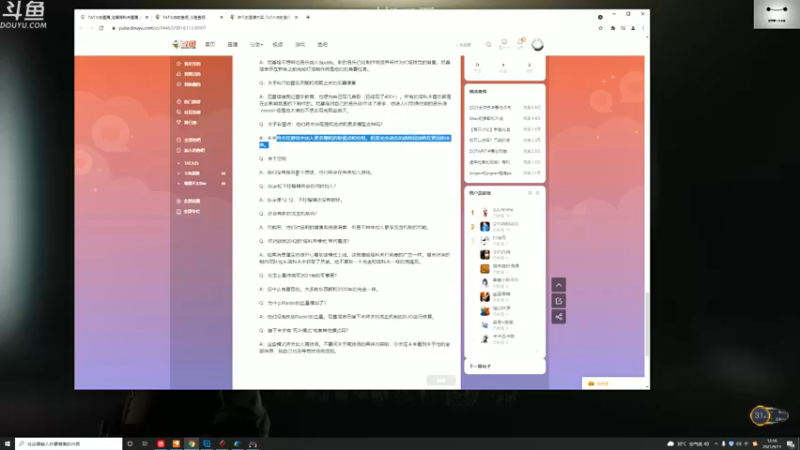
Task: Click the circular 31 floating widget
Action: (x=760, y=415)
